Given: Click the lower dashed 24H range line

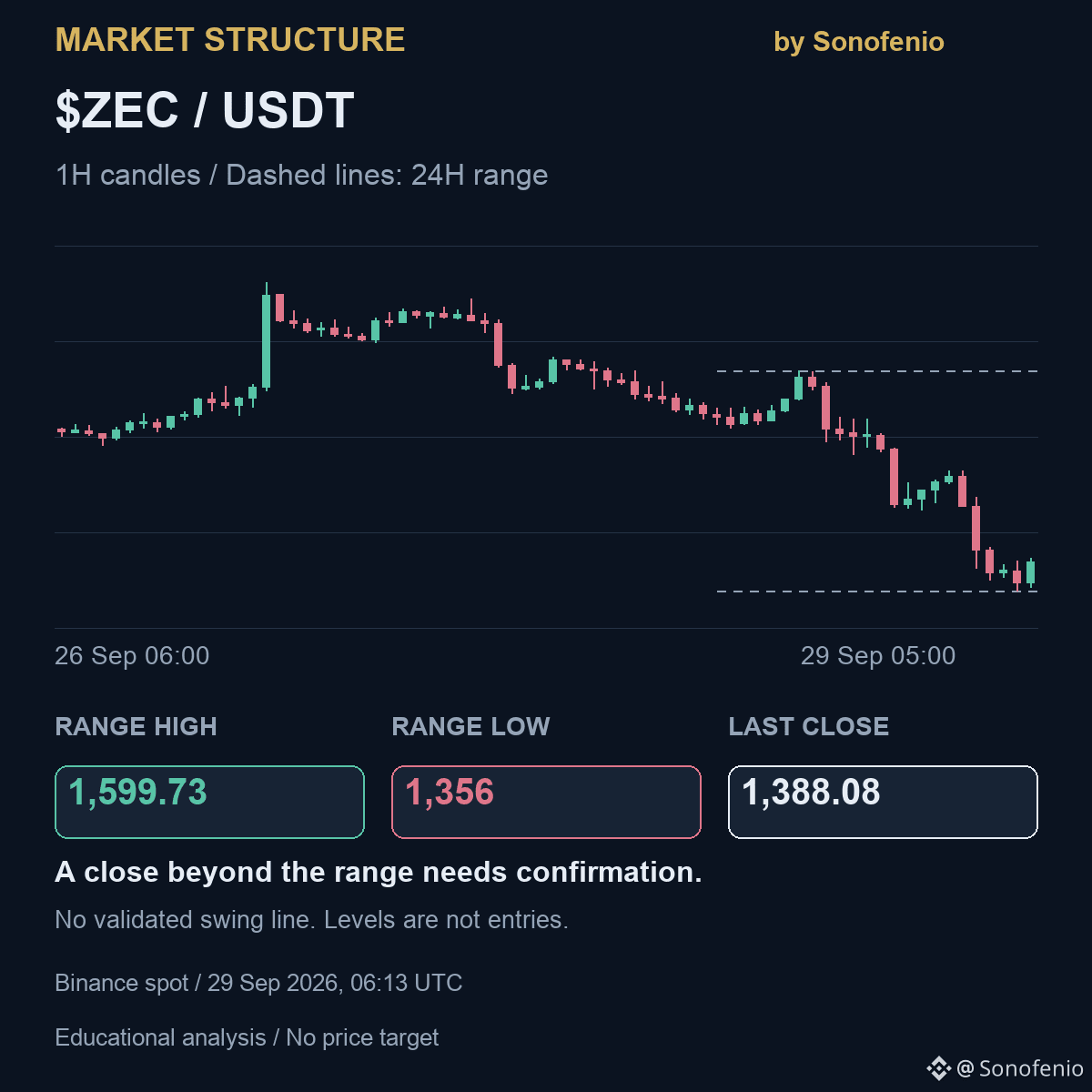Looking at the screenshot, I should tap(877, 591).
